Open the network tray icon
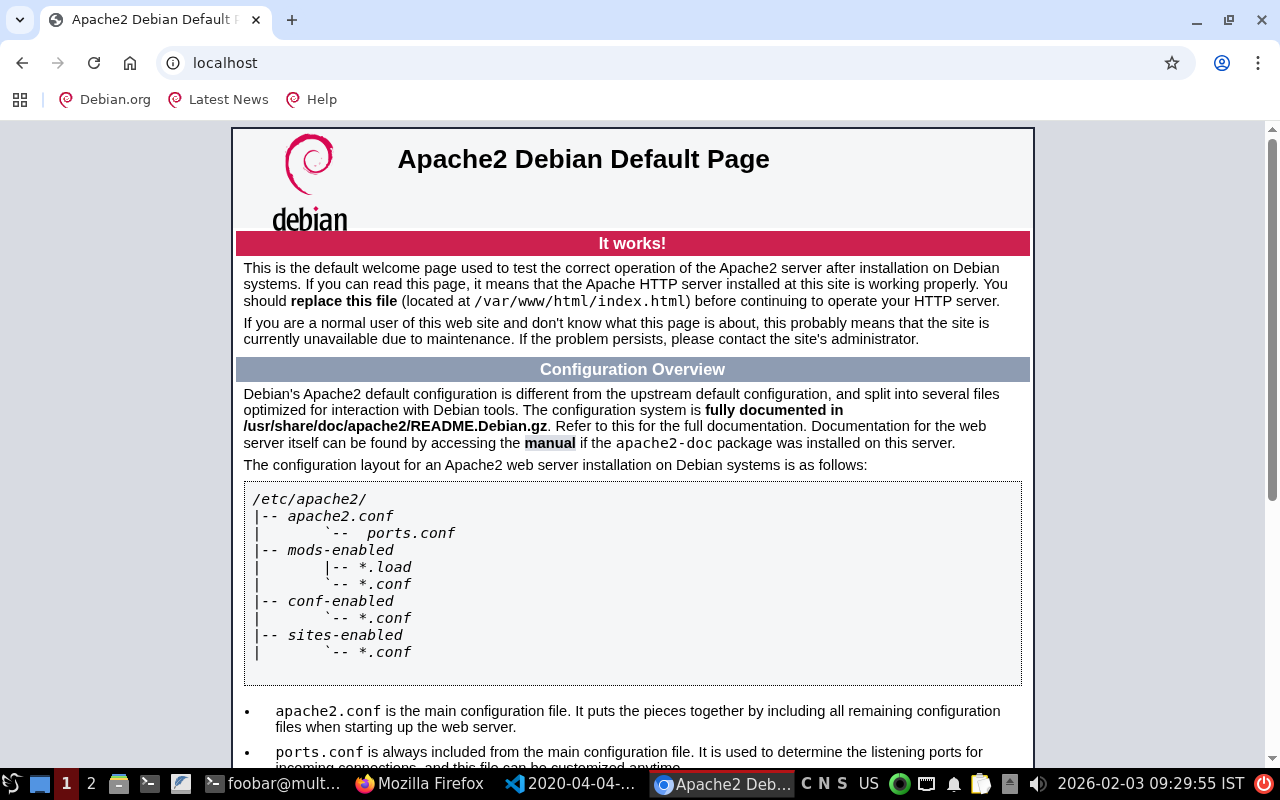 click(x=927, y=784)
